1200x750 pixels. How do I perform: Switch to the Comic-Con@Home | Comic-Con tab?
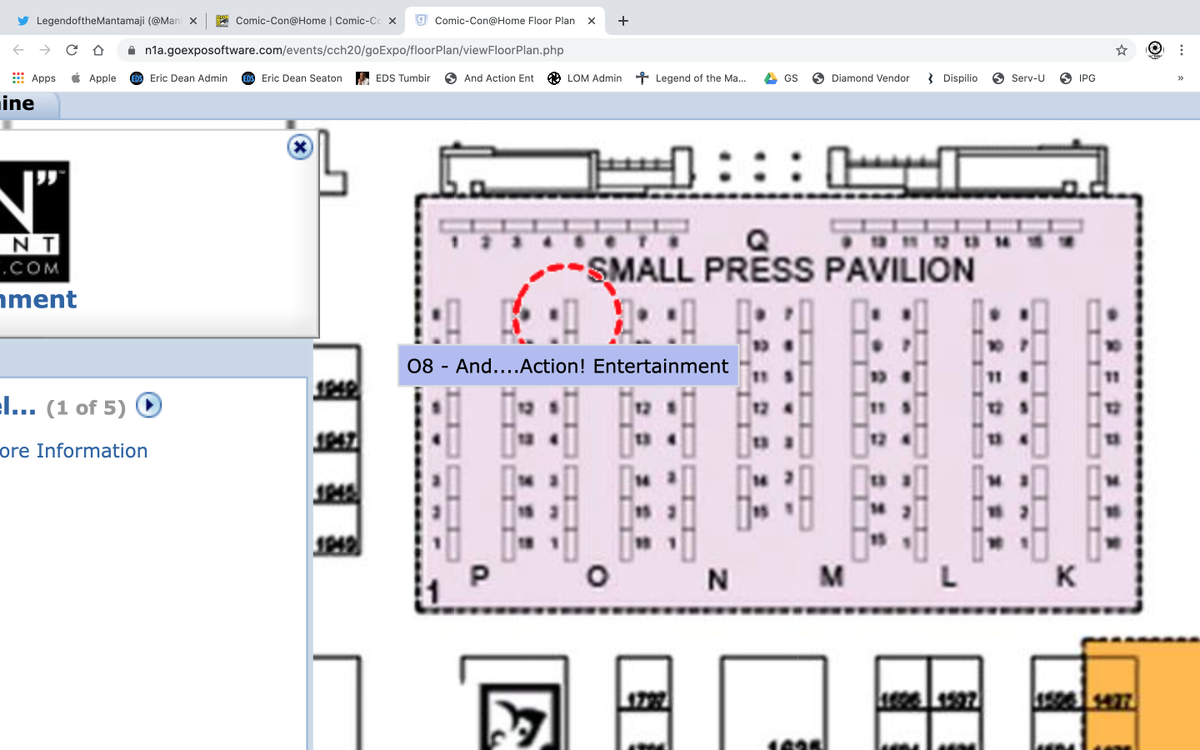tap(305, 21)
